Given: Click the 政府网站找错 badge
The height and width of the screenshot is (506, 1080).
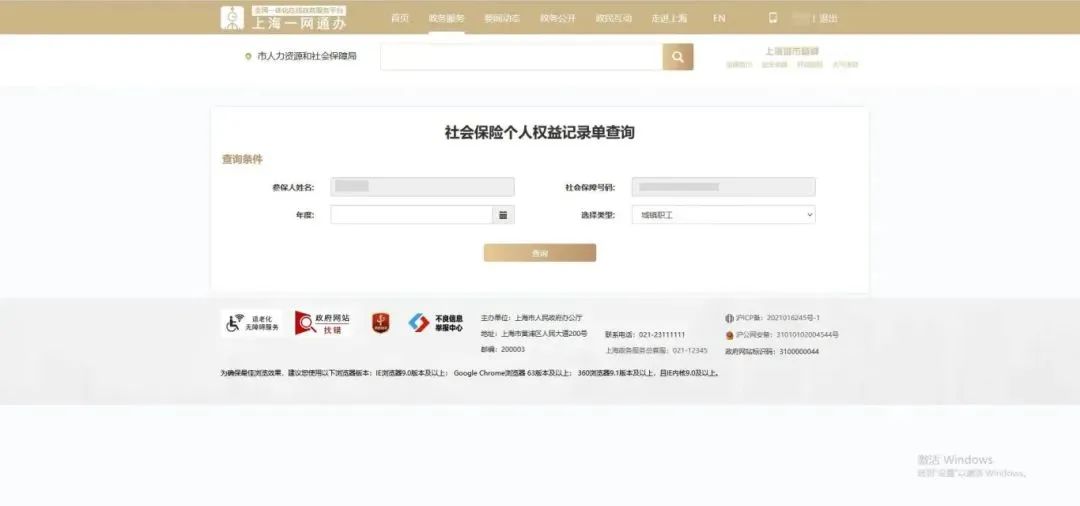Looking at the screenshot, I should pos(323,323).
